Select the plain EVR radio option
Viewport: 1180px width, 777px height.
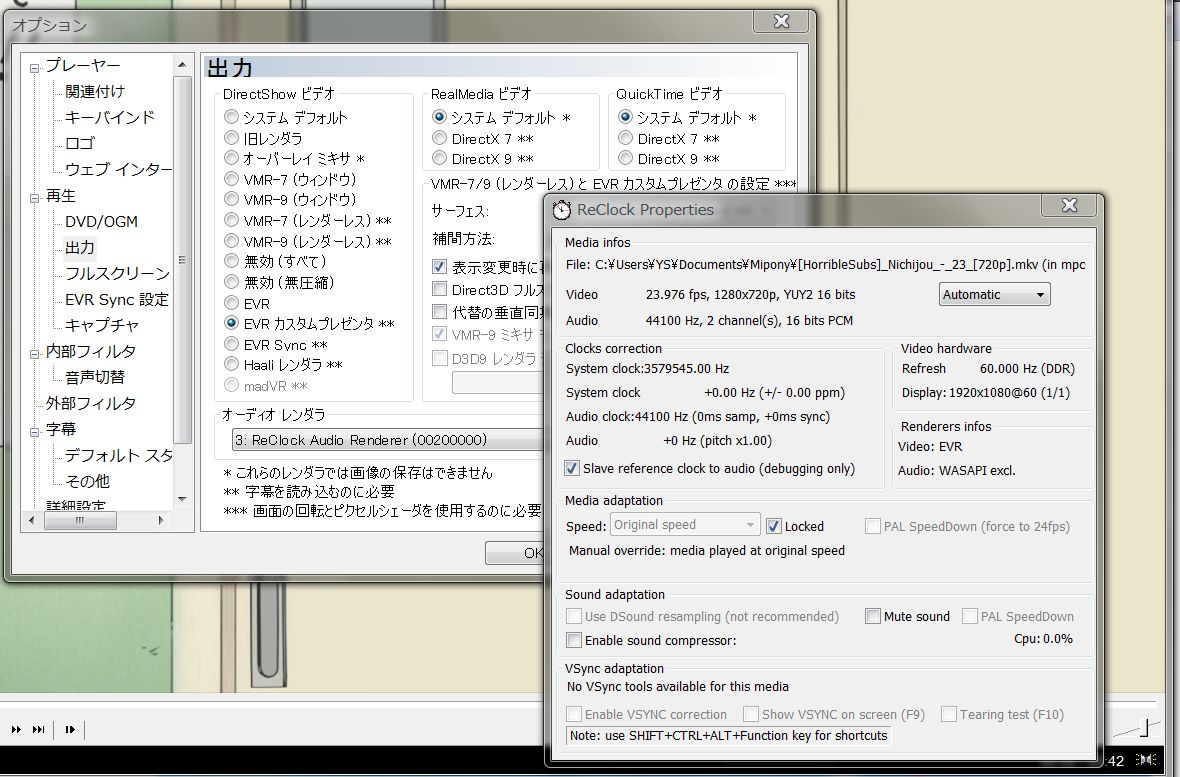tap(231, 303)
